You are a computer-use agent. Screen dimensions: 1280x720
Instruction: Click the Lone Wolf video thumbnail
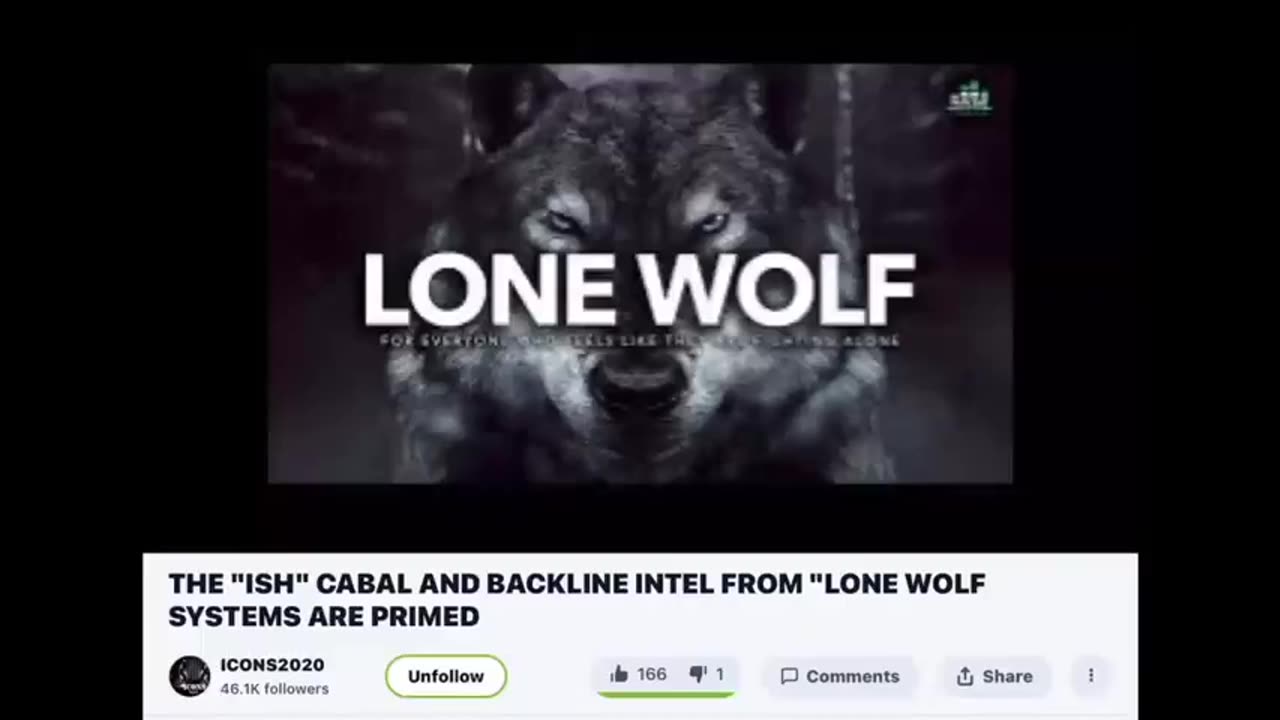[x=640, y=273]
